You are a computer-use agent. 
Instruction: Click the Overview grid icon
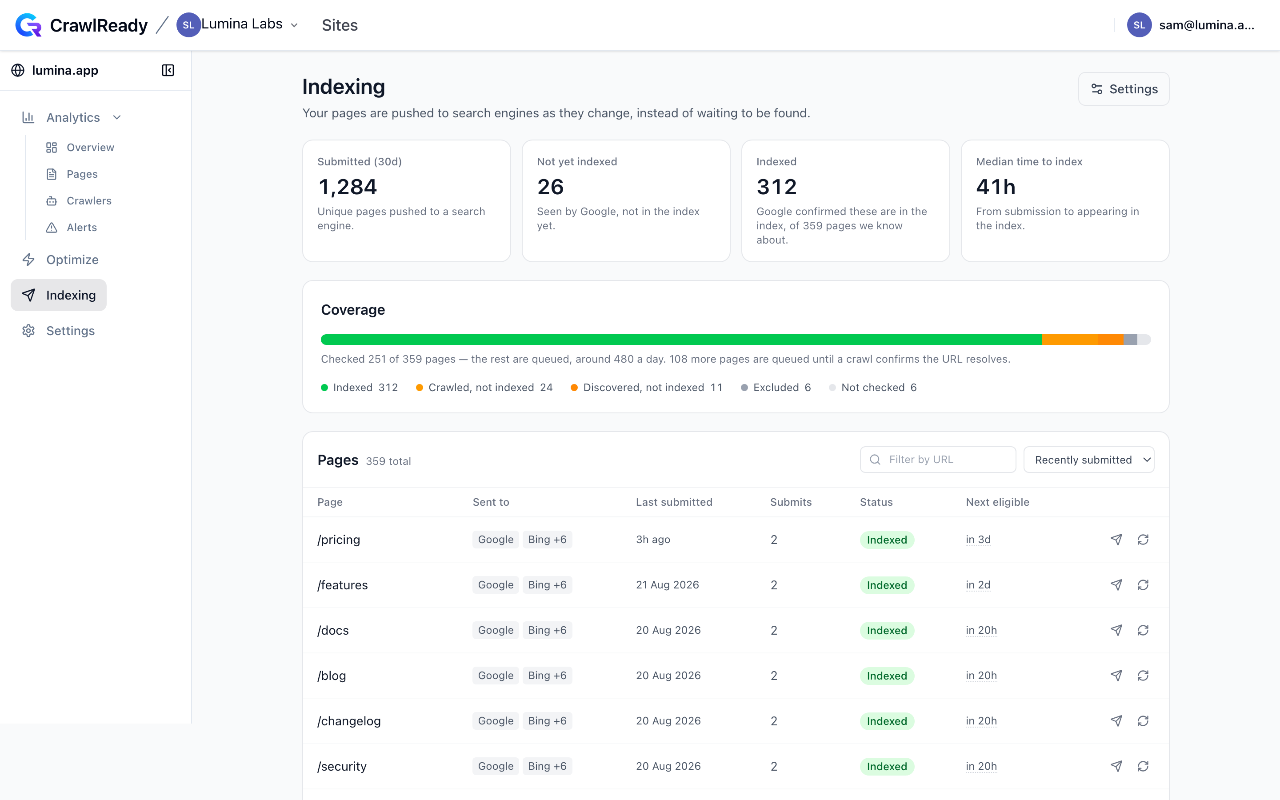click(52, 147)
